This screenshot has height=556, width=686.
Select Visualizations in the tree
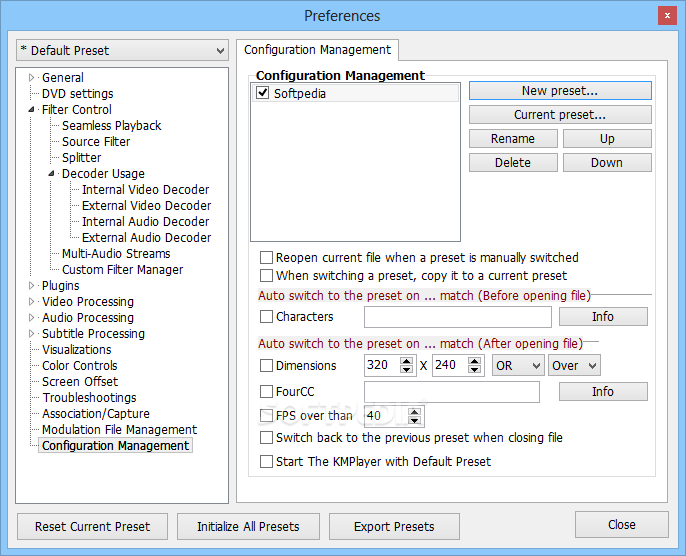click(x=77, y=350)
